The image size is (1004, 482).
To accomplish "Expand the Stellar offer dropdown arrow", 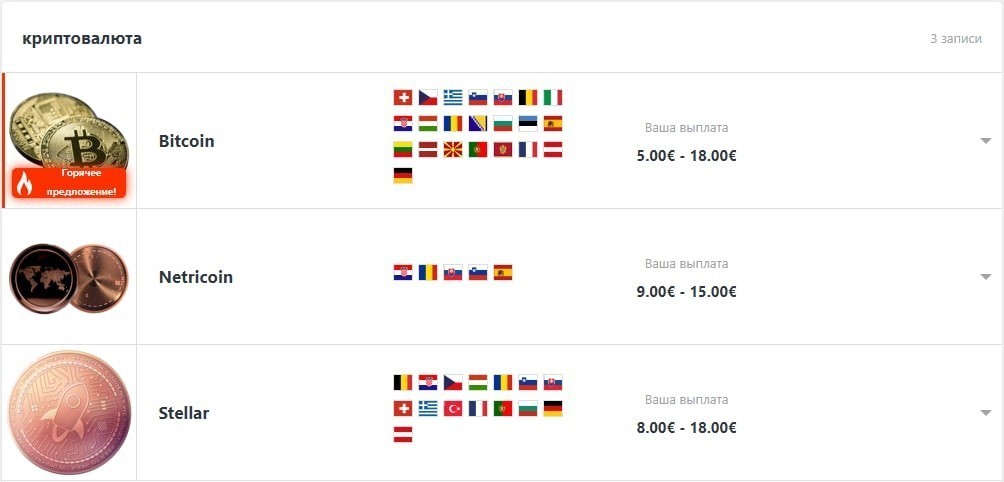I will (985, 413).
